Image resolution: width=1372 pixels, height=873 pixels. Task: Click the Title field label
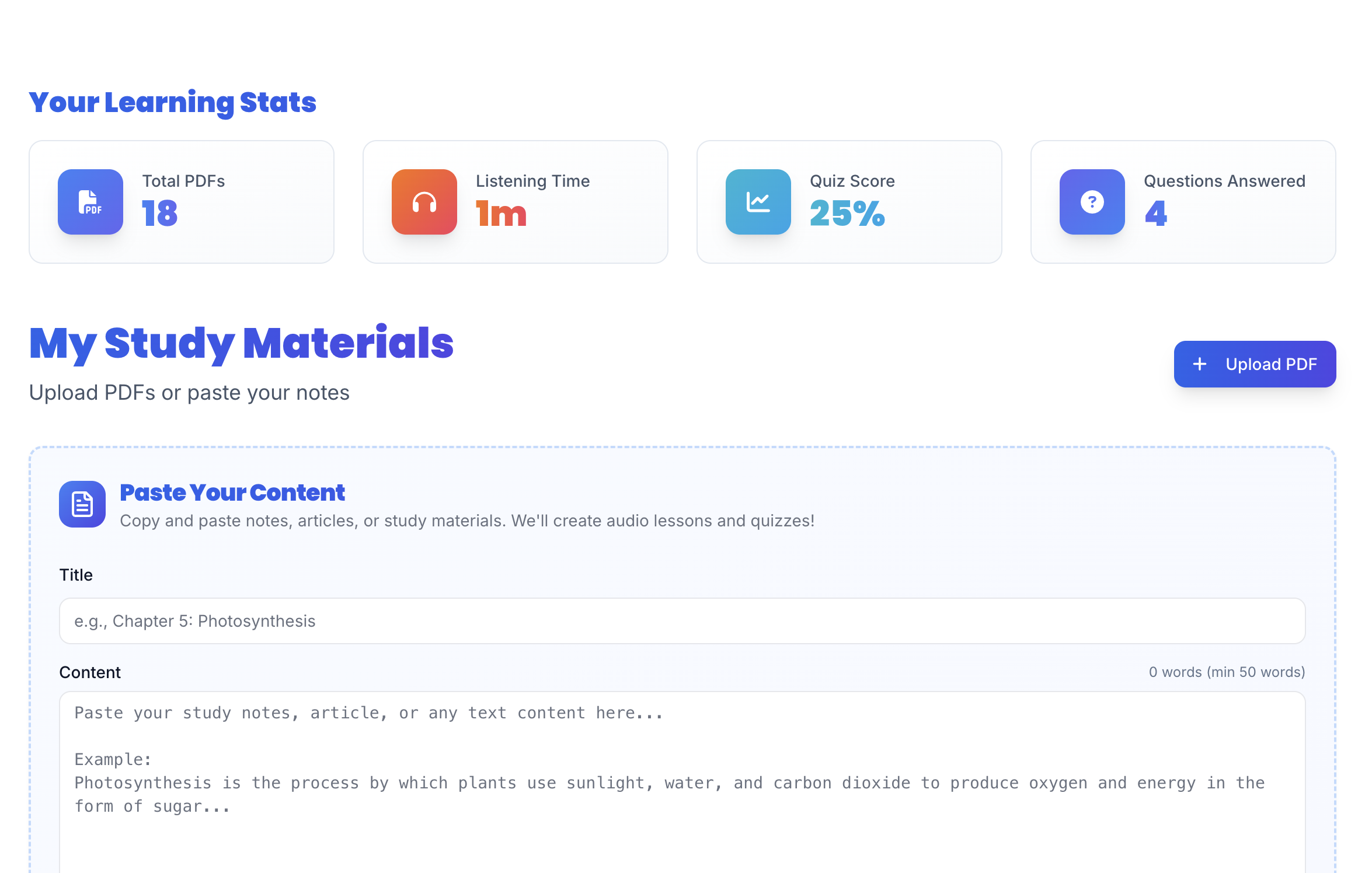coord(76,575)
